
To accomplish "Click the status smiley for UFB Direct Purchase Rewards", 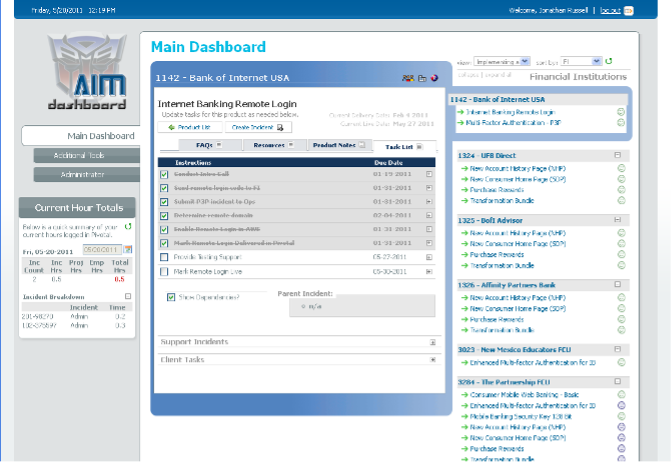I will [621, 189].
